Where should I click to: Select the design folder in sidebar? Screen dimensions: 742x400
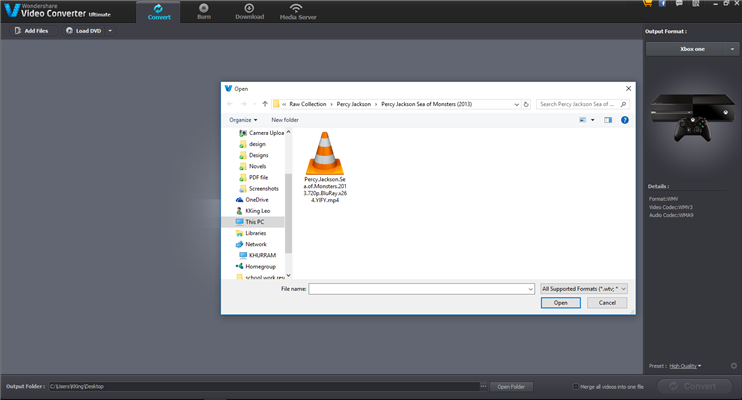(x=253, y=144)
